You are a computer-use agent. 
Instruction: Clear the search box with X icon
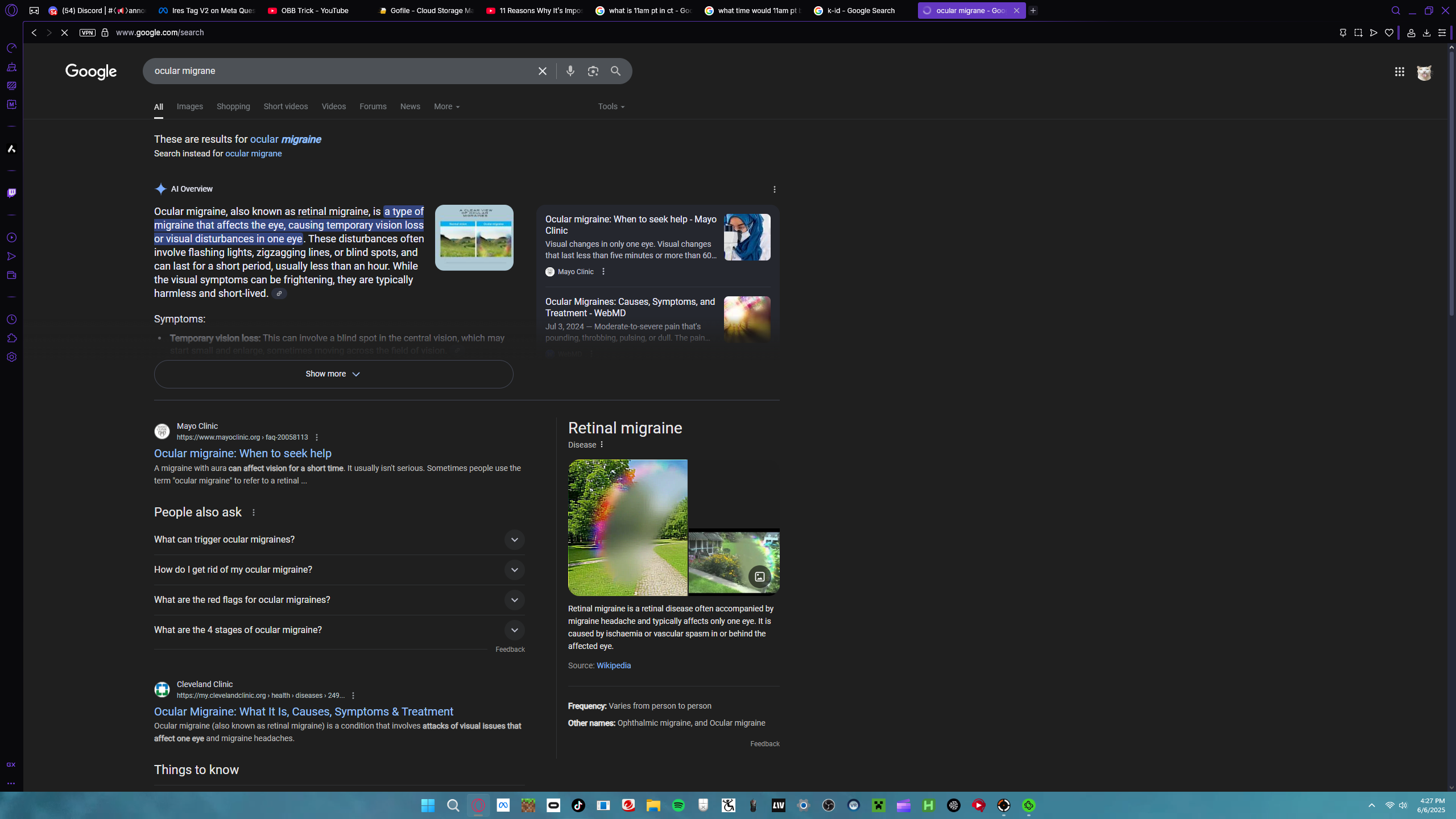pos(542,71)
